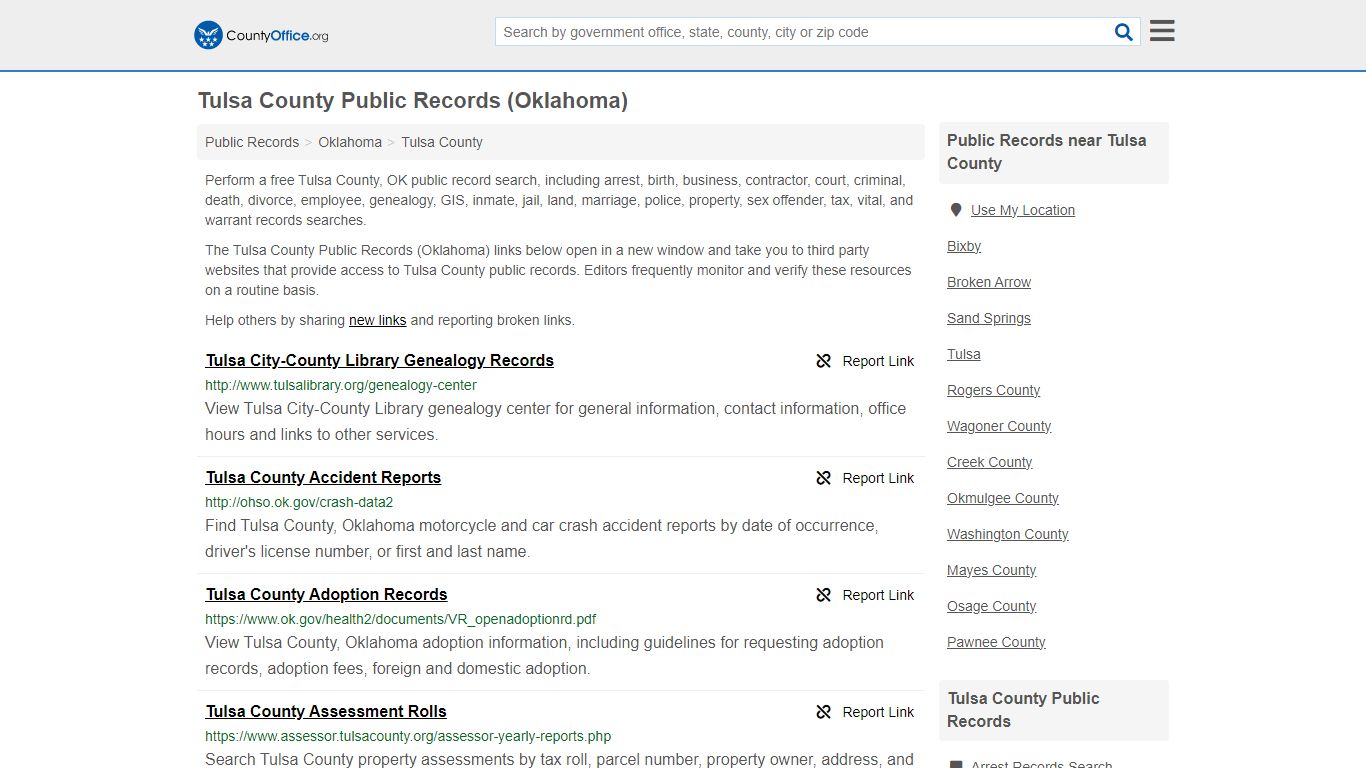
Task: Open tulsalibrary.org genealogy-center URL
Action: [341, 385]
